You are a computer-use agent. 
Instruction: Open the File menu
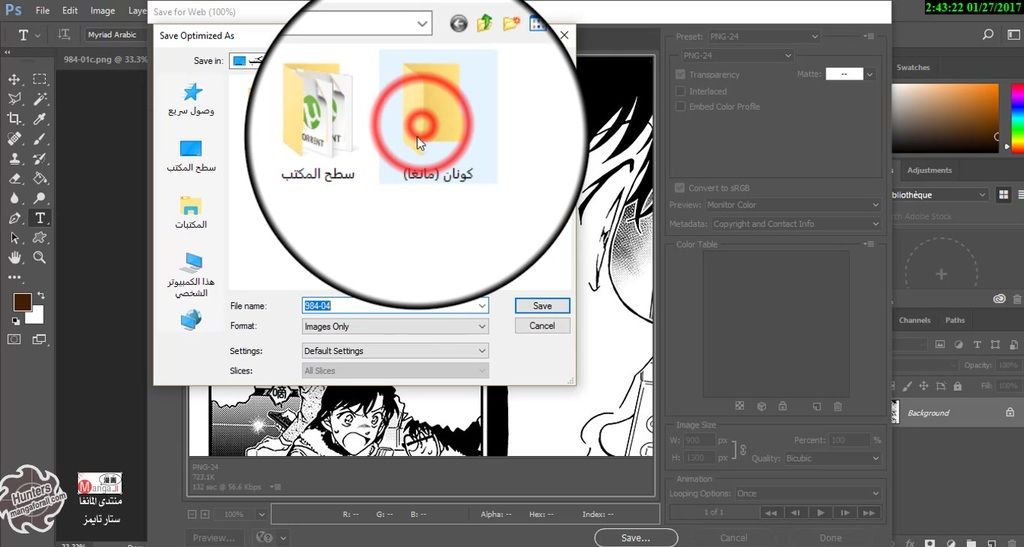(x=42, y=10)
